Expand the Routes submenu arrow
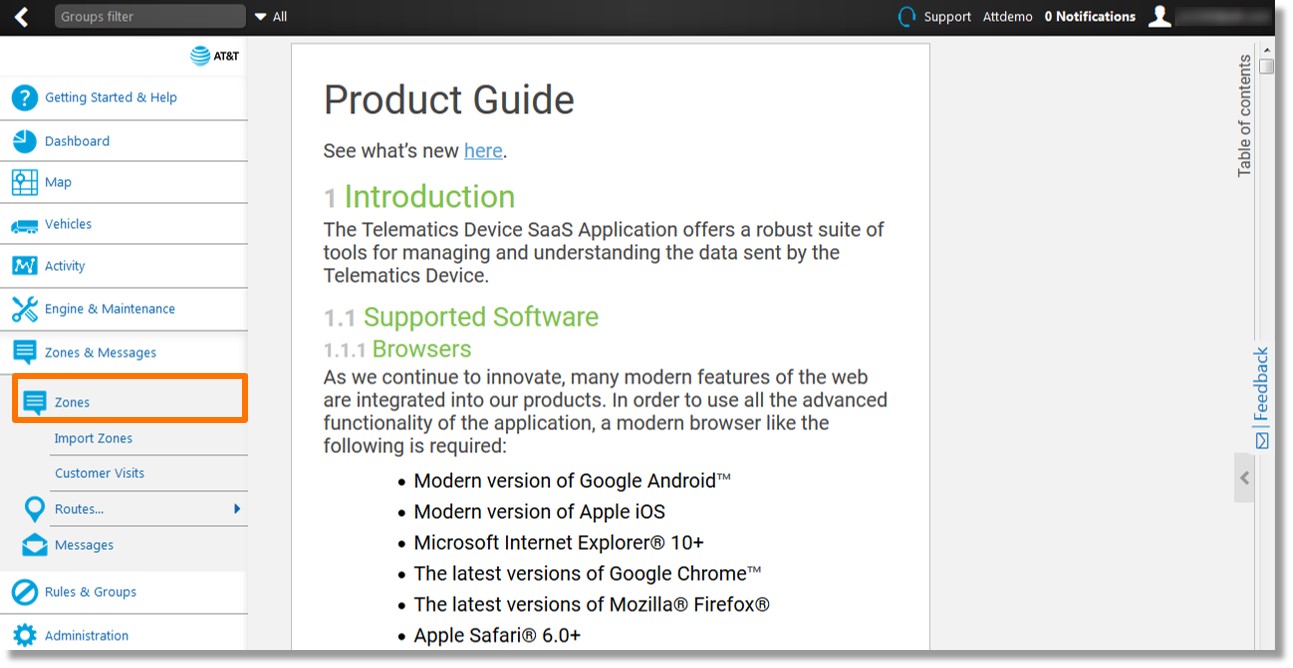This screenshot has height=668, width=1293. (x=237, y=509)
